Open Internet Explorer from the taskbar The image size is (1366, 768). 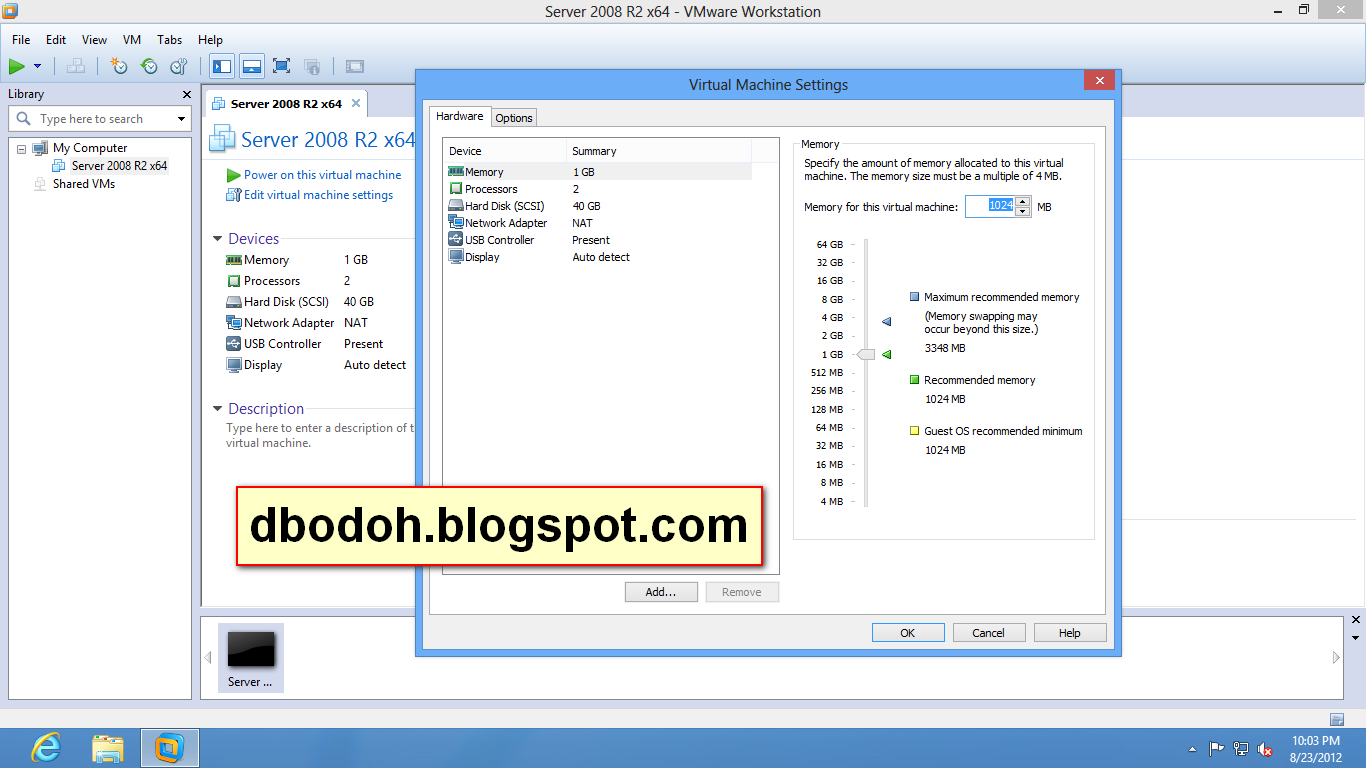[46, 748]
